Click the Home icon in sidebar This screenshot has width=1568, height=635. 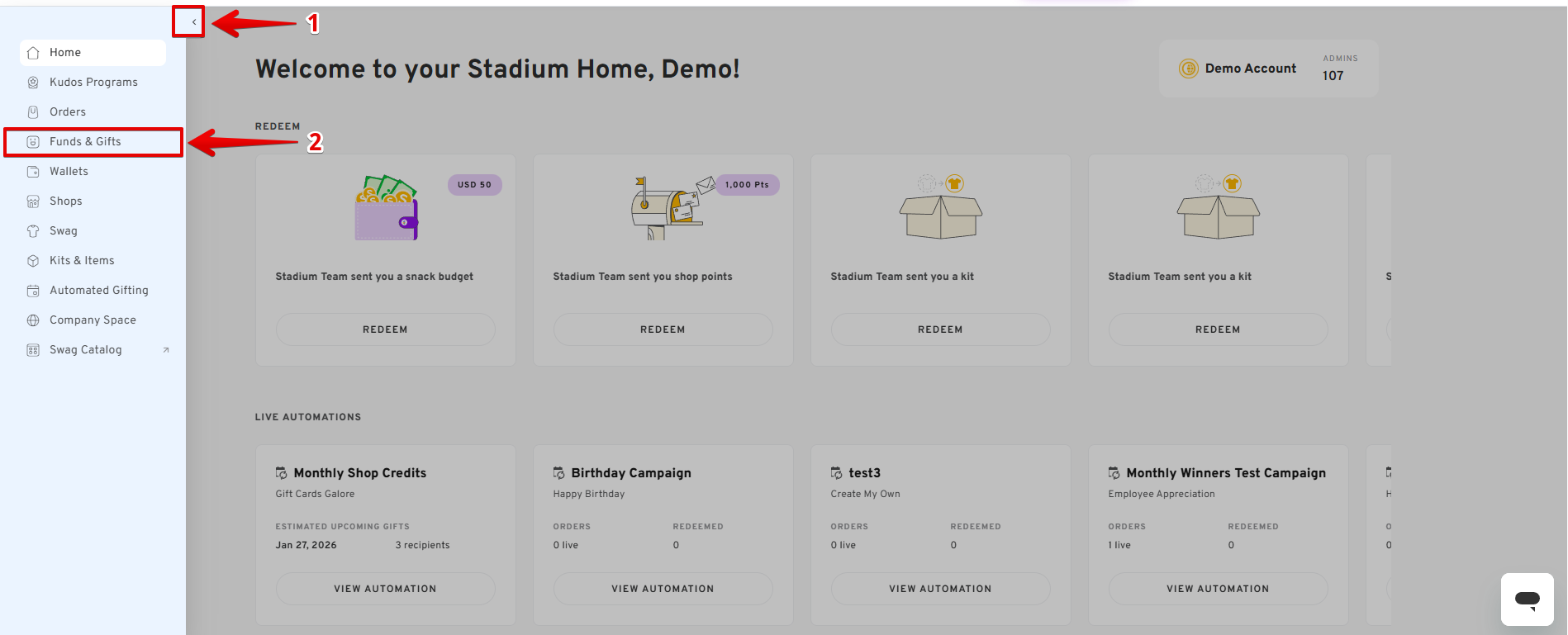point(33,53)
